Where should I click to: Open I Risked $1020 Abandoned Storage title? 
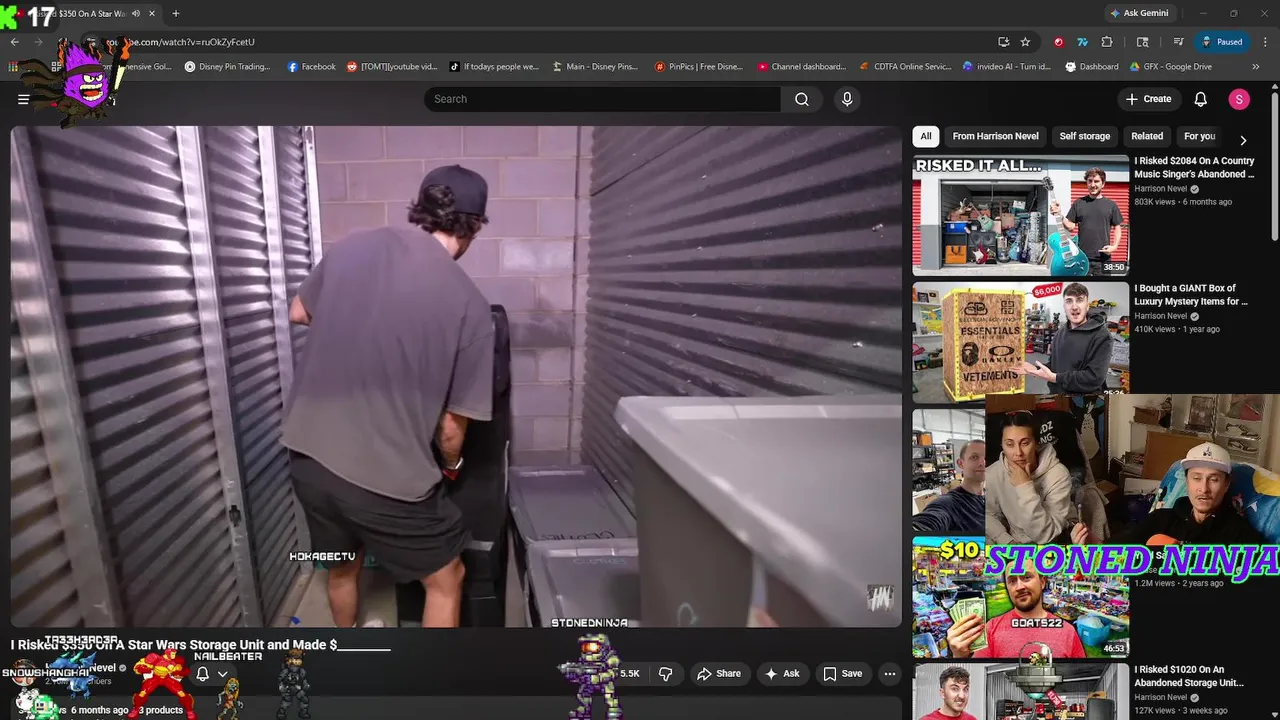[x=1189, y=676]
